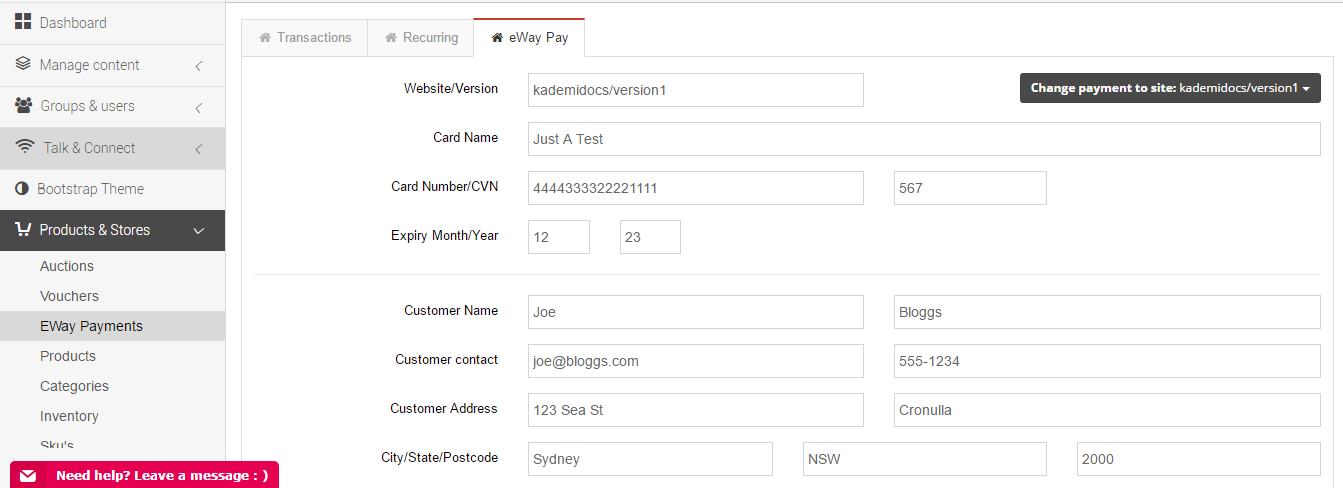
Task: Click the Card Name input field
Action: click(x=924, y=139)
